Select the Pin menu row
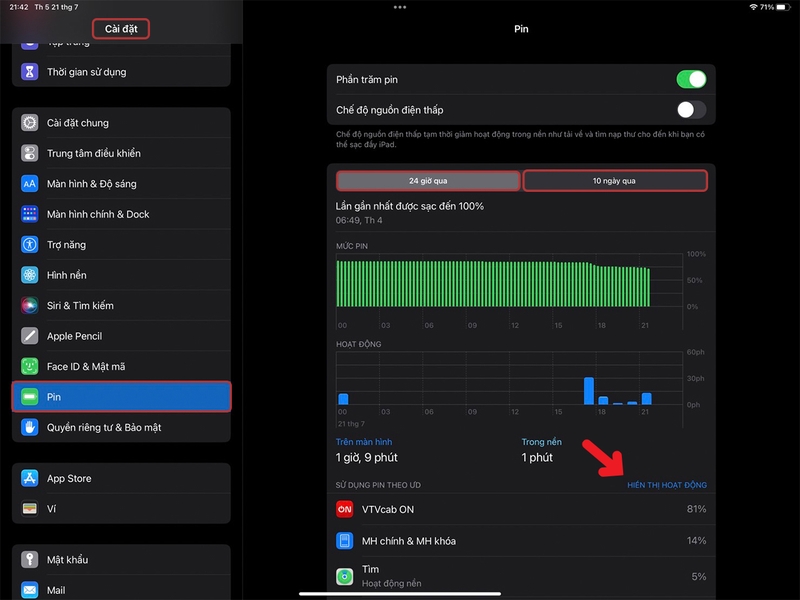Screen dimensions: 800x600 point(121,396)
